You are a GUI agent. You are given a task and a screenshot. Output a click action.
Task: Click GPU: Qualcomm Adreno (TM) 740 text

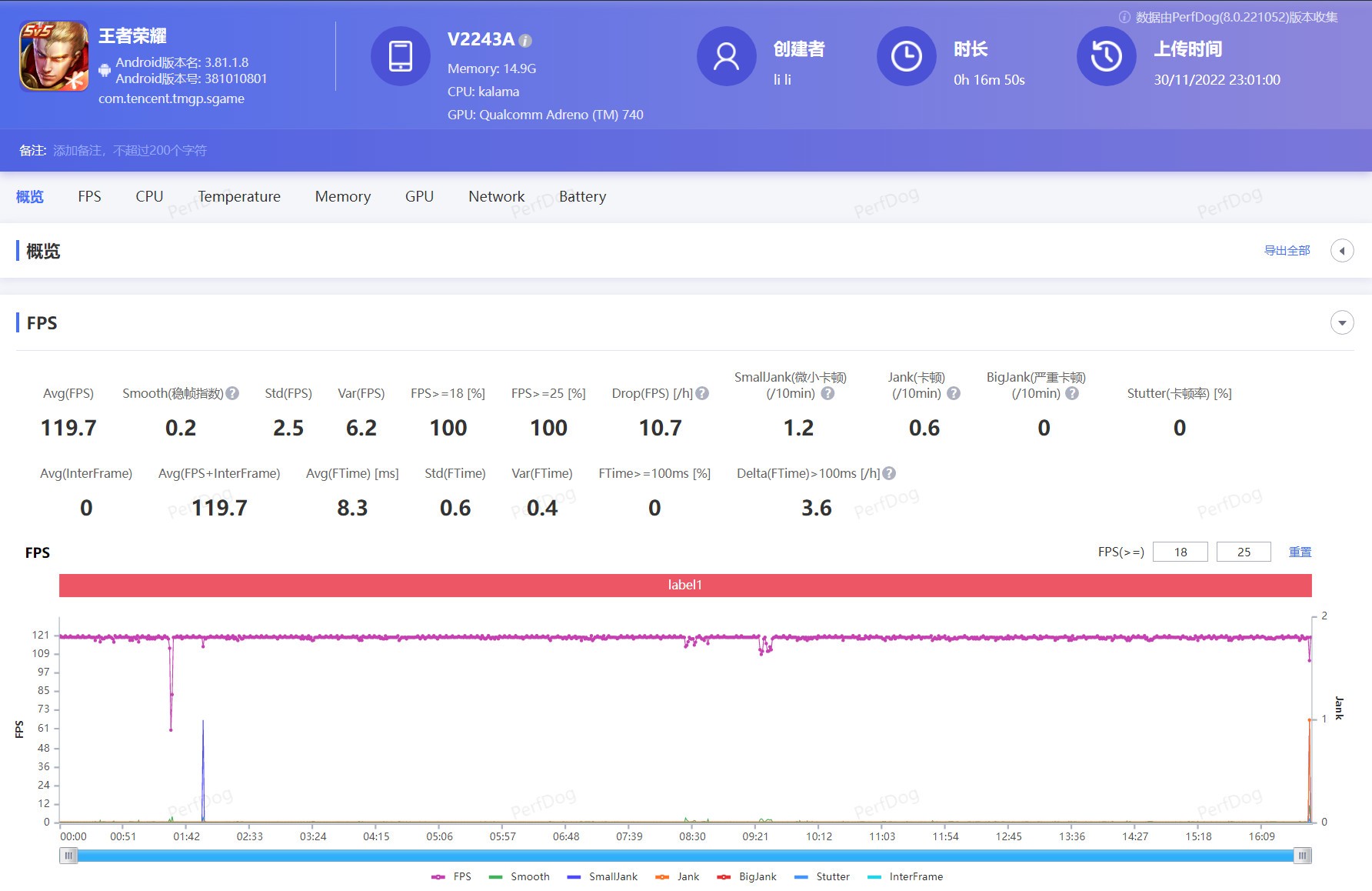coord(545,115)
